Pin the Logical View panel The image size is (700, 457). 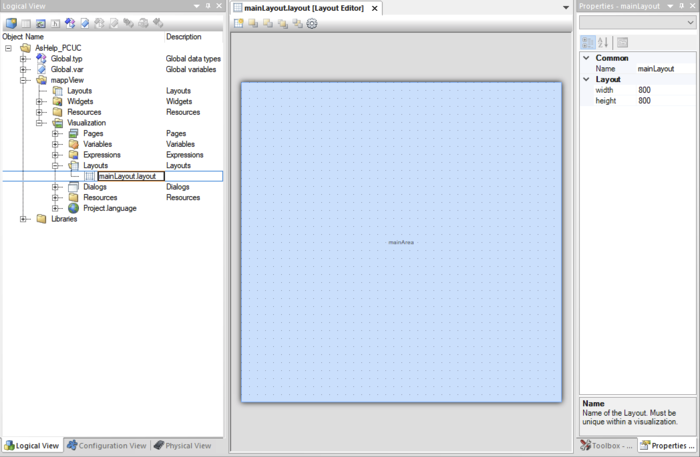click(x=208, y=6)
